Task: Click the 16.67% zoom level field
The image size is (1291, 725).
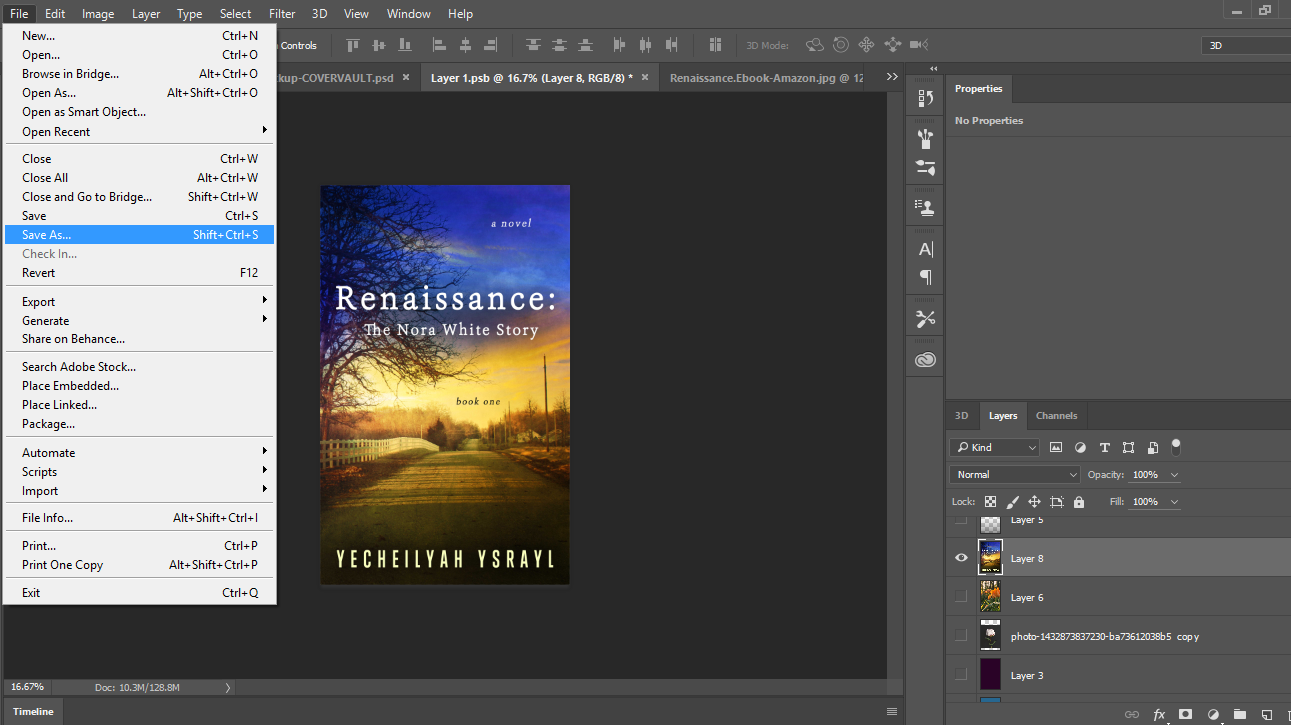Action: 27,687
